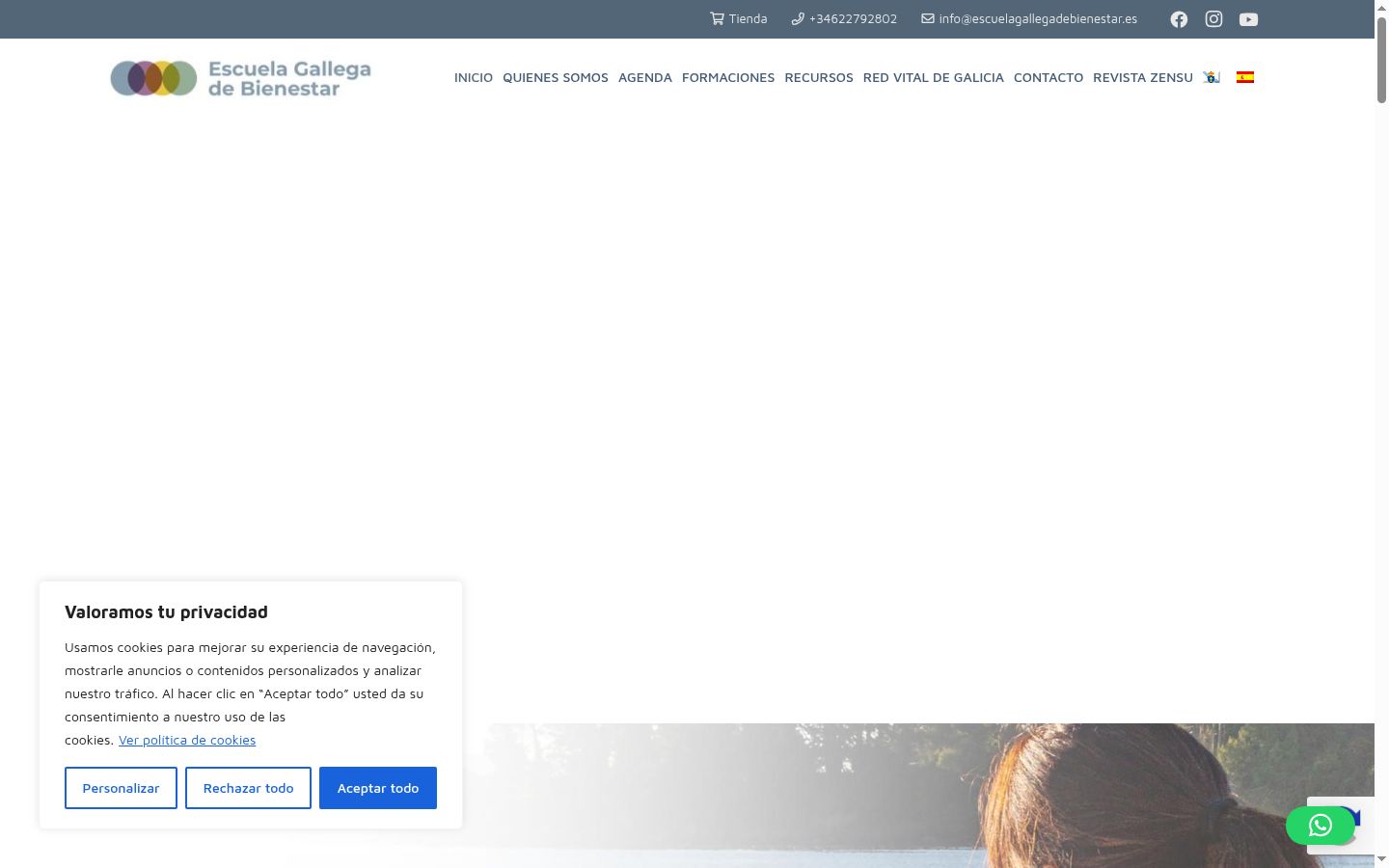The image size is (1389, 868).
Task: Open the YouTube channel icon
Action: (x=1248, y=19)
